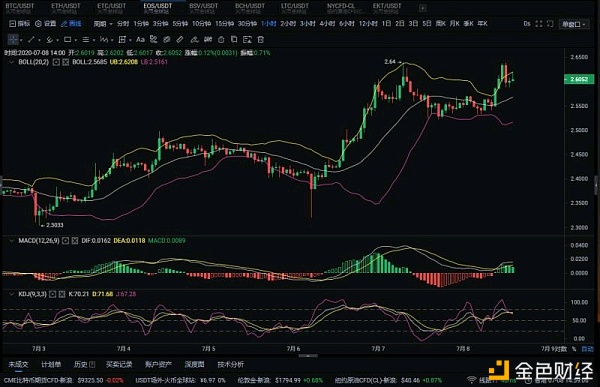Click the 2.6052 current price label
The image size is (600, 387).
pyautogui.click(x=579, y=79)
